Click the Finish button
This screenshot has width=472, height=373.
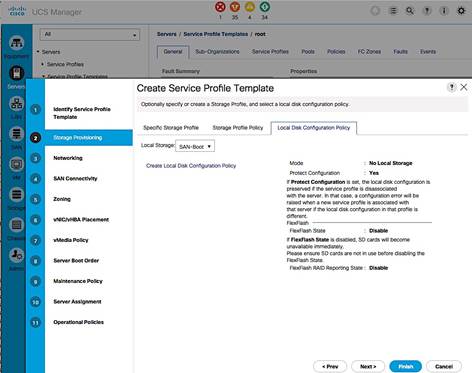point(406,366)
